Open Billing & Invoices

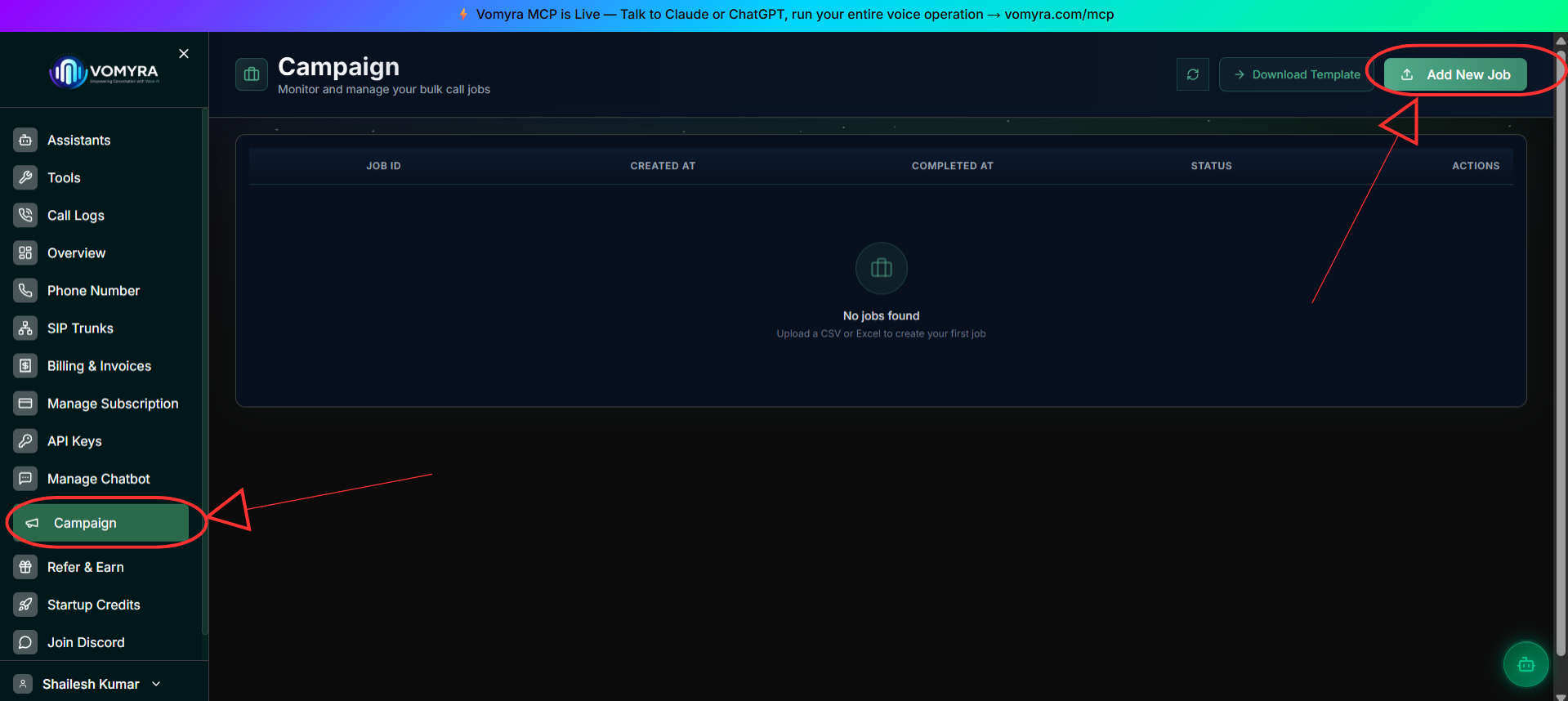pos(103,366)
